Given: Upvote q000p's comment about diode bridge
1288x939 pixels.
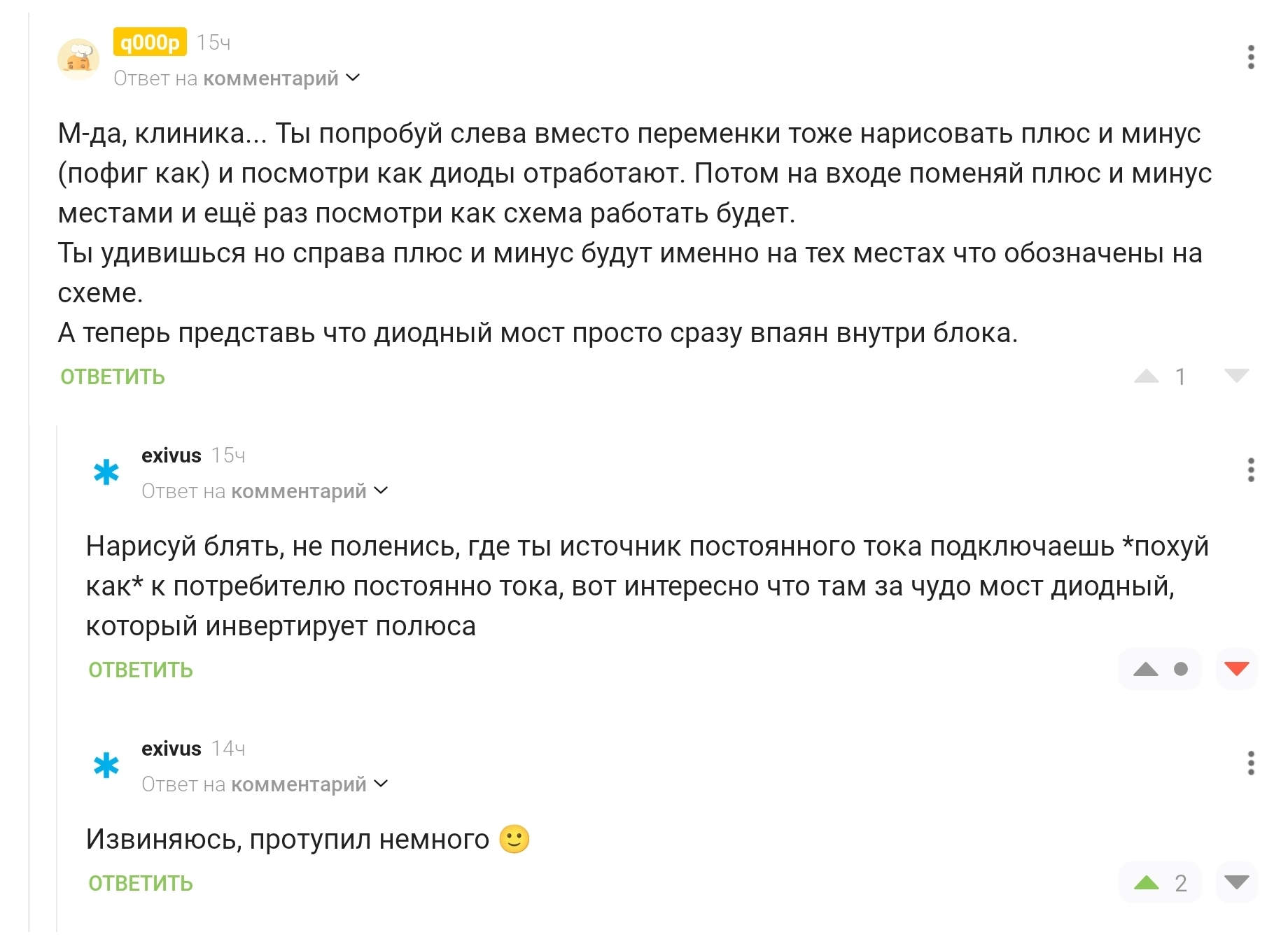Looking at the screenshot, I should [x=1146, y=376].
